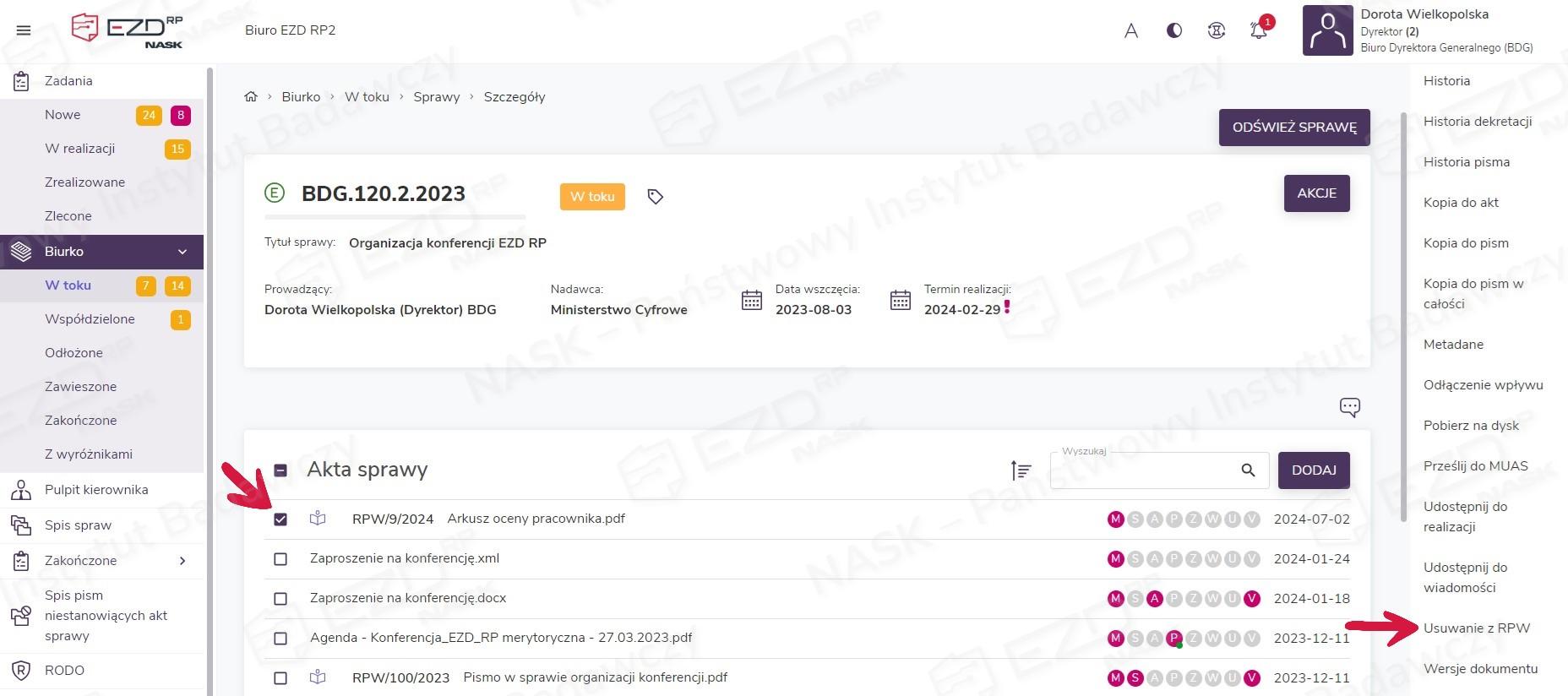Click the ODŚWIEŻ SPRAWĘ button
Image resolution: width=1568 pixels, height=696 pixels.
point(1293,128)
